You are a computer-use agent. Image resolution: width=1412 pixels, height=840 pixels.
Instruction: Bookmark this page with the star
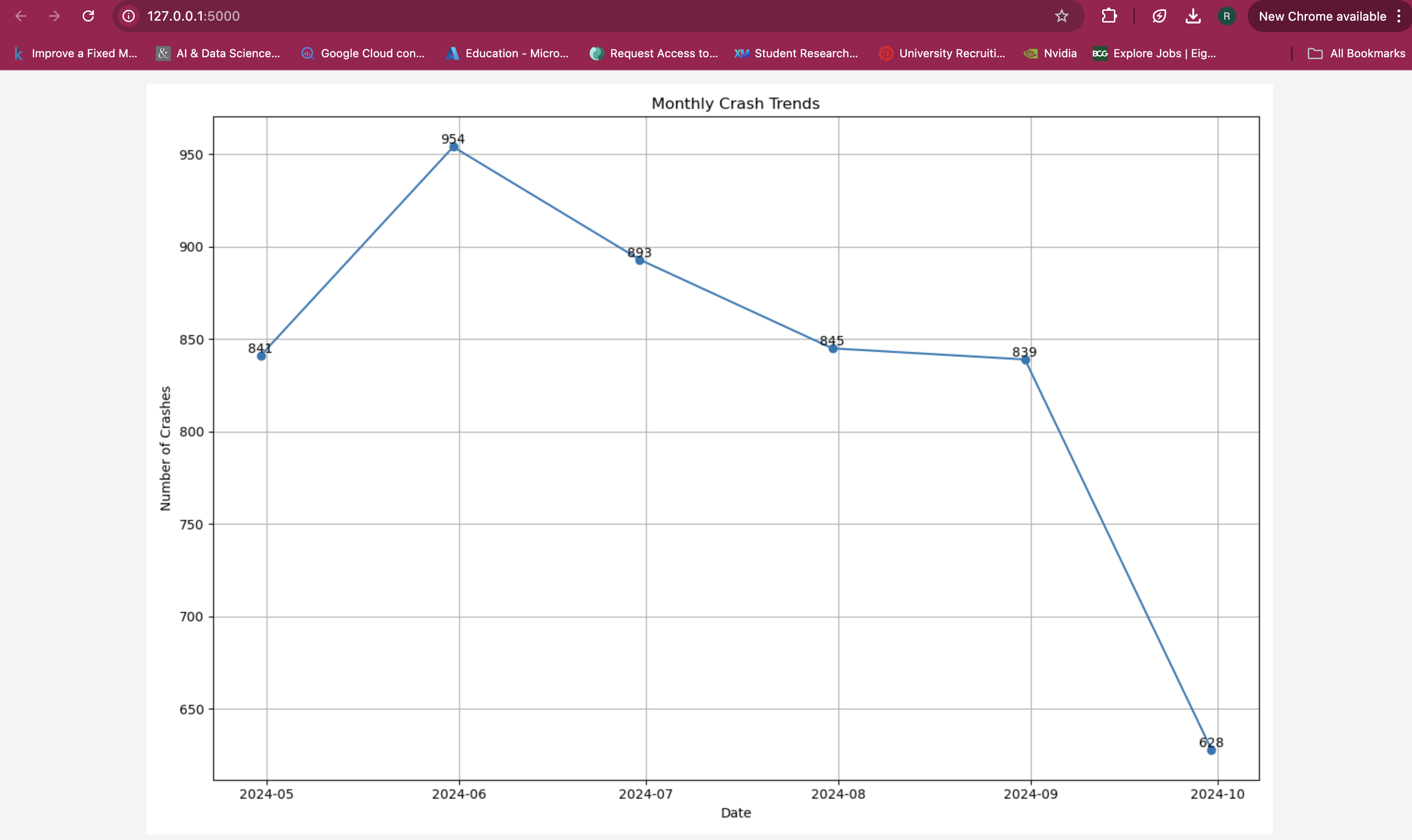(x=1061, y=16)
